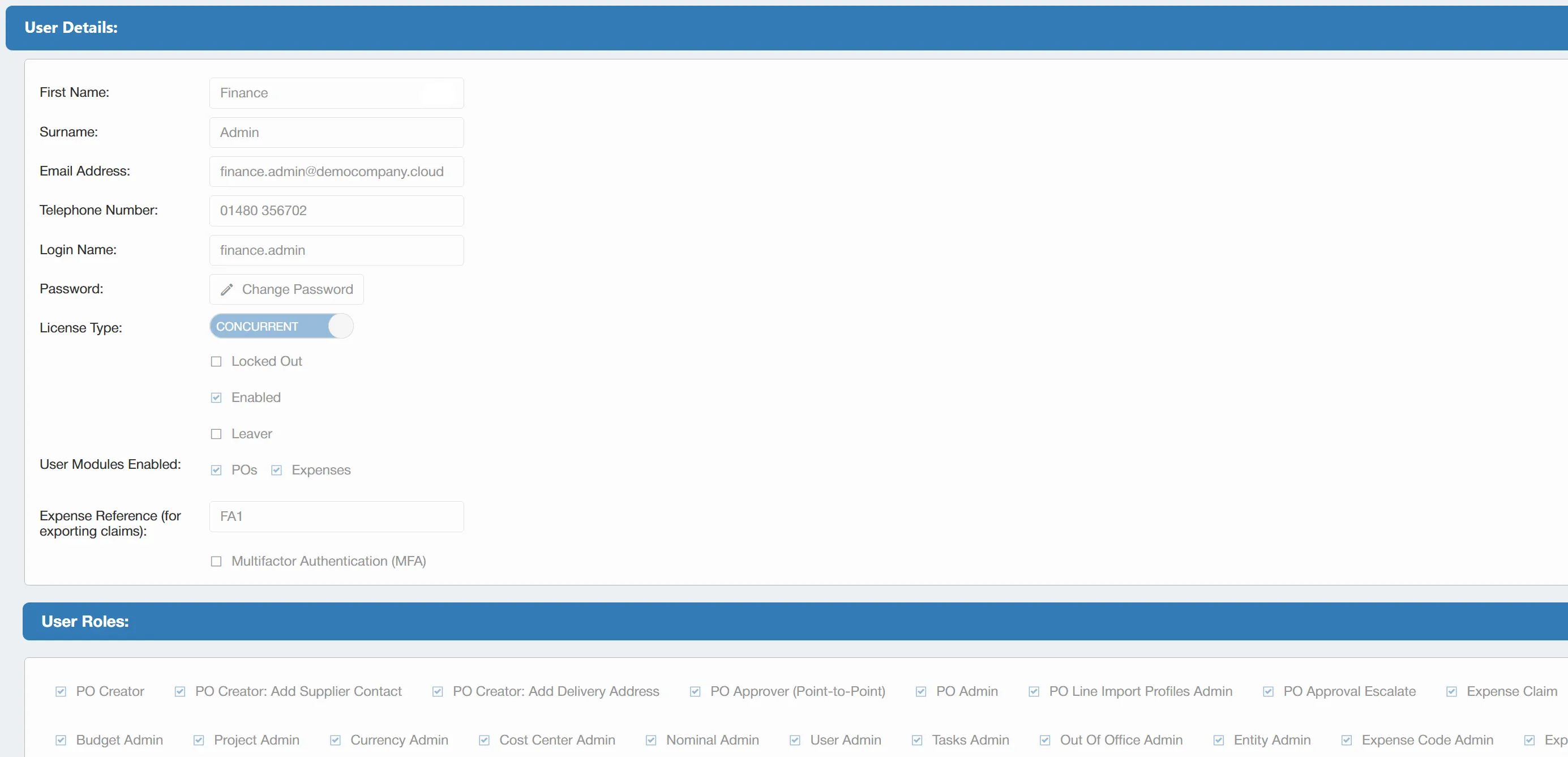Image resolution: width=1568 pixels, height=757 pixels.
Task: Uncheck the User Admin role checkbox
Action: (x=795, y=740)
